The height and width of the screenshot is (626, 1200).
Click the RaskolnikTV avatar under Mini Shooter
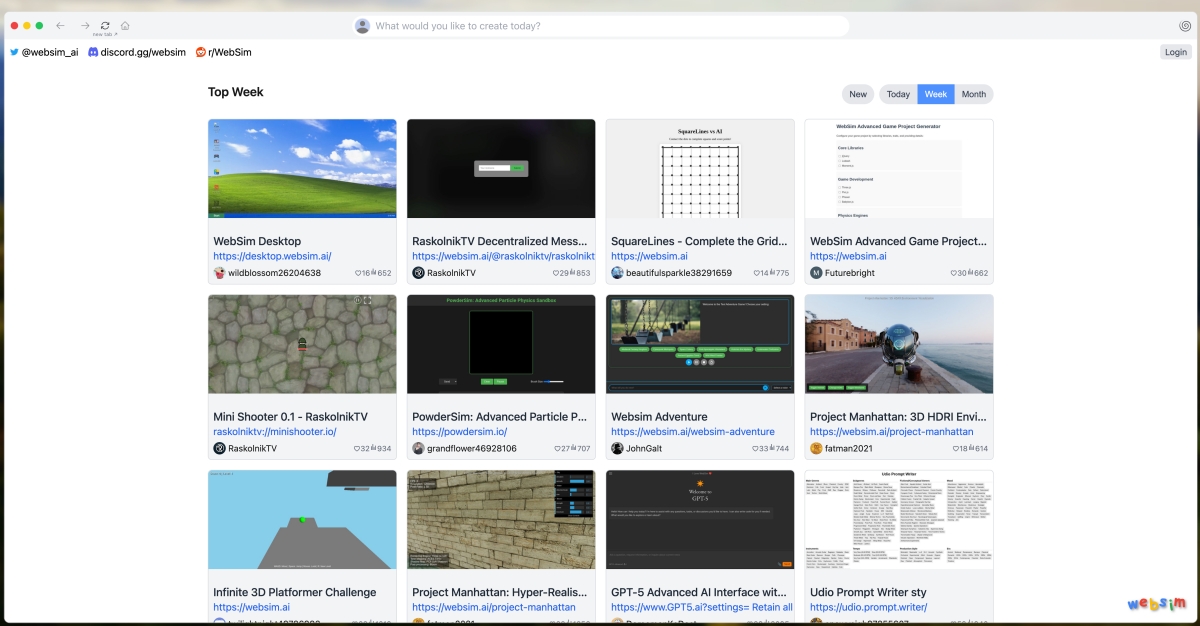click(x=220, y=448)
